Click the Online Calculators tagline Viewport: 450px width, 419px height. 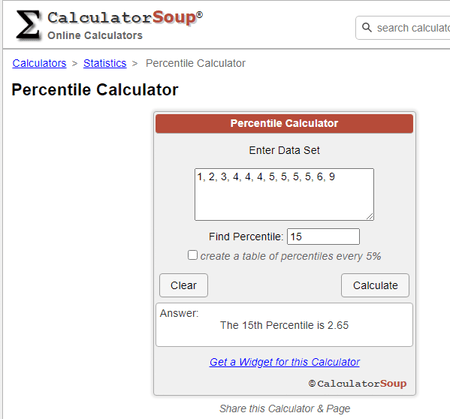(95, 35)
